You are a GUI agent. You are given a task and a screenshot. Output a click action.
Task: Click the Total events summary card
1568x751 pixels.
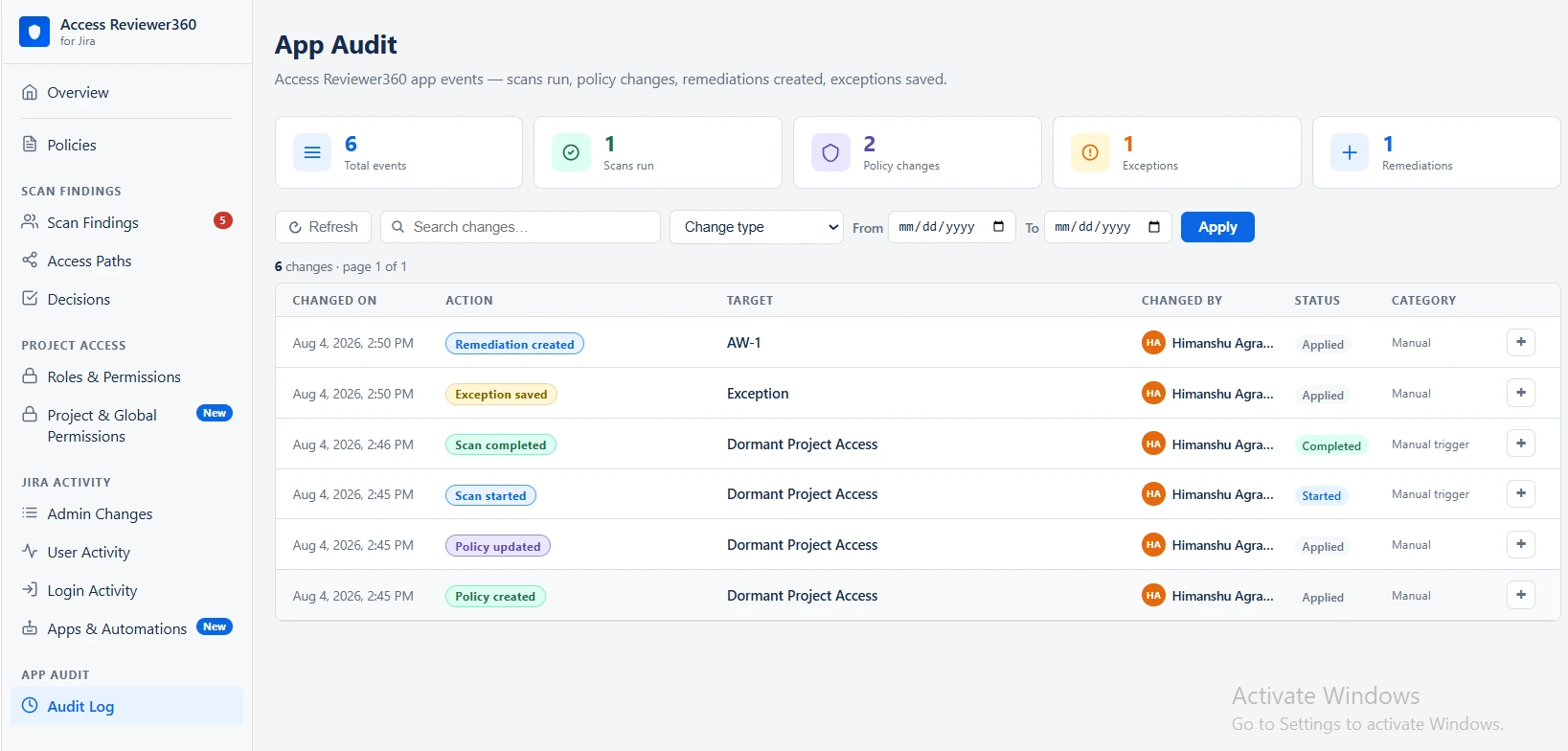click(398, 152)
